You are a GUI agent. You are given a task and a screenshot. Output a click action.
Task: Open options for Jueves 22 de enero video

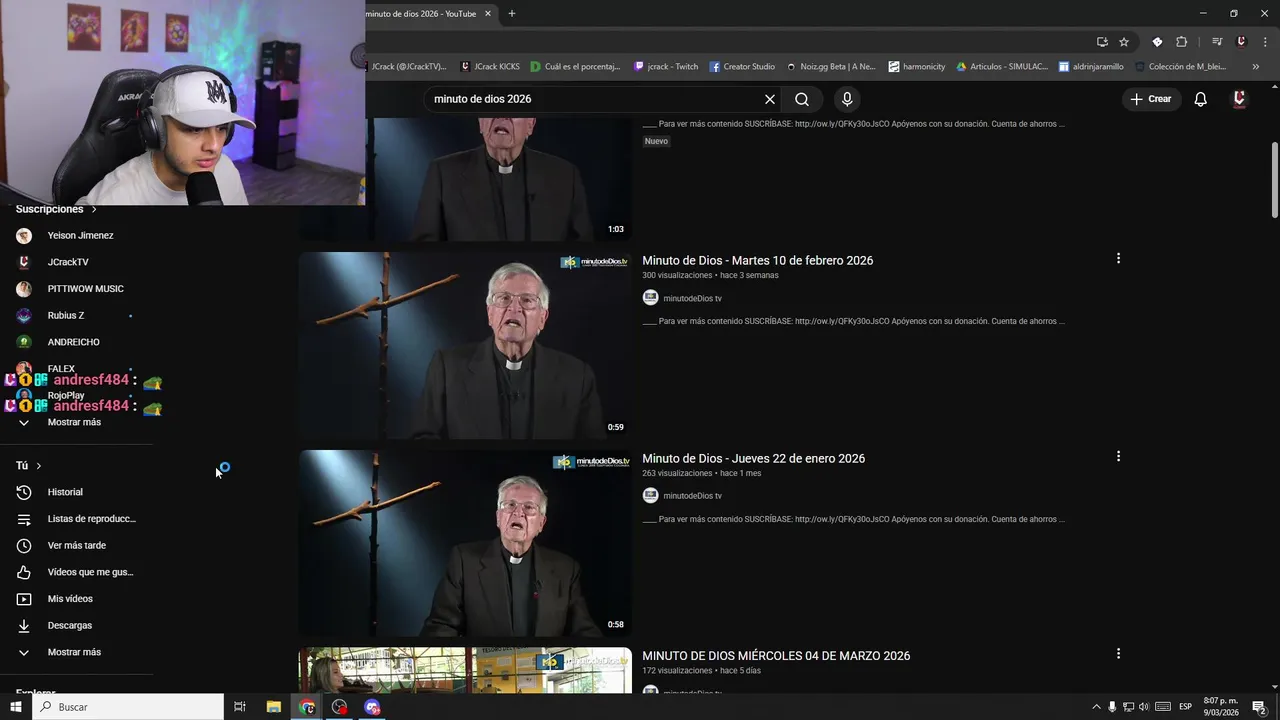[x=1118, y=456]
